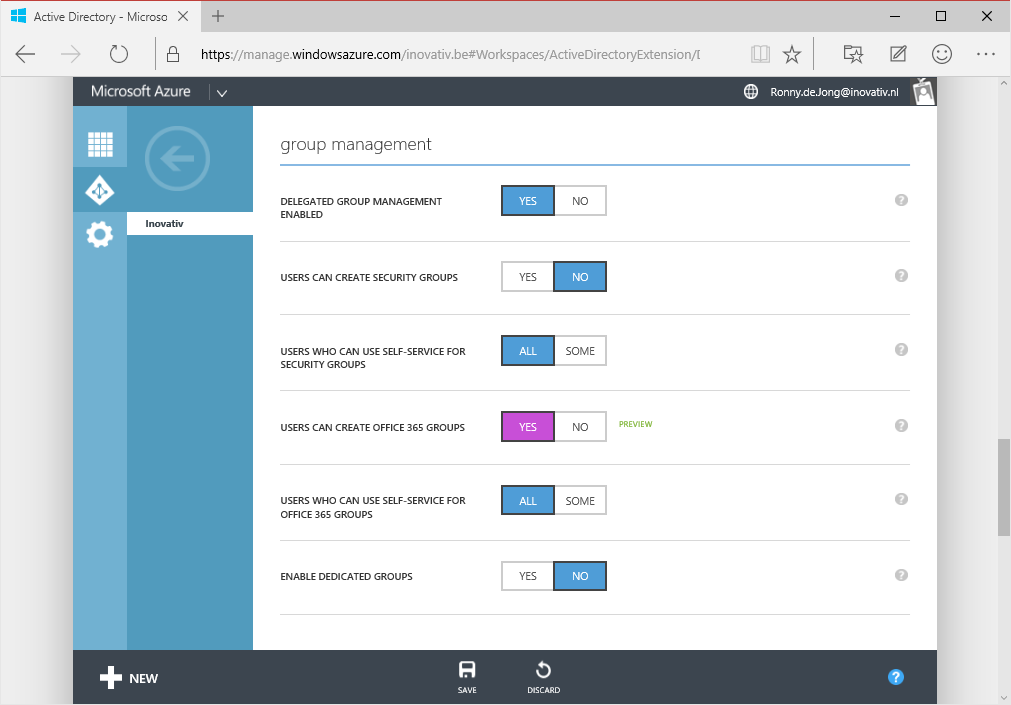This screenshot has height=705, width=1011.
Task: Select SOME for self-service Office 365 groups
Action: pos(580,499)
